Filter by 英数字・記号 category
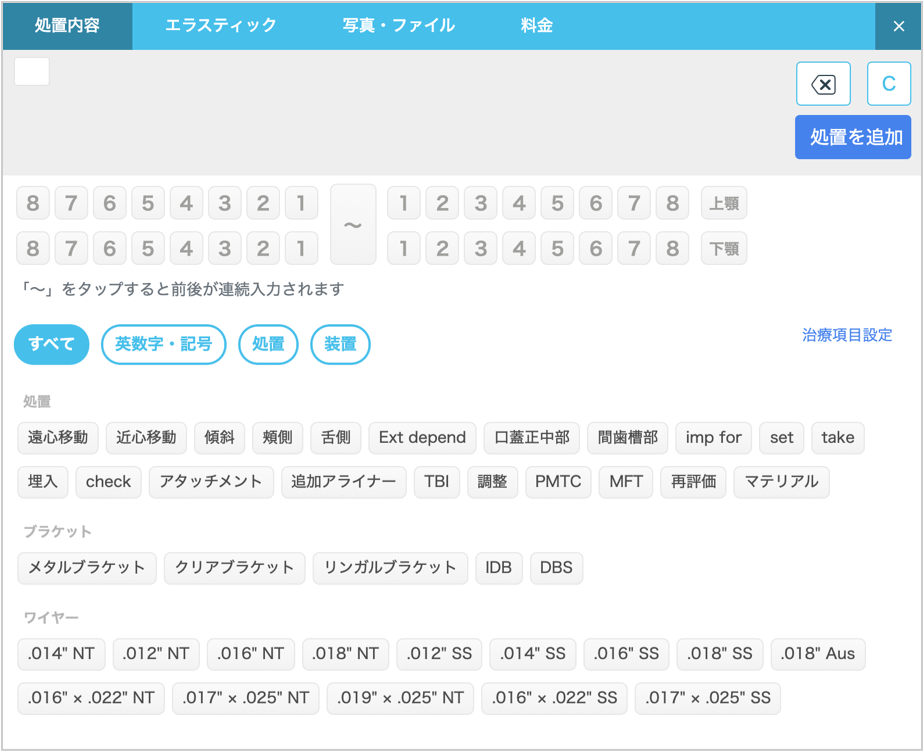The height and width of the screenshot is (752, 924). 163,344
